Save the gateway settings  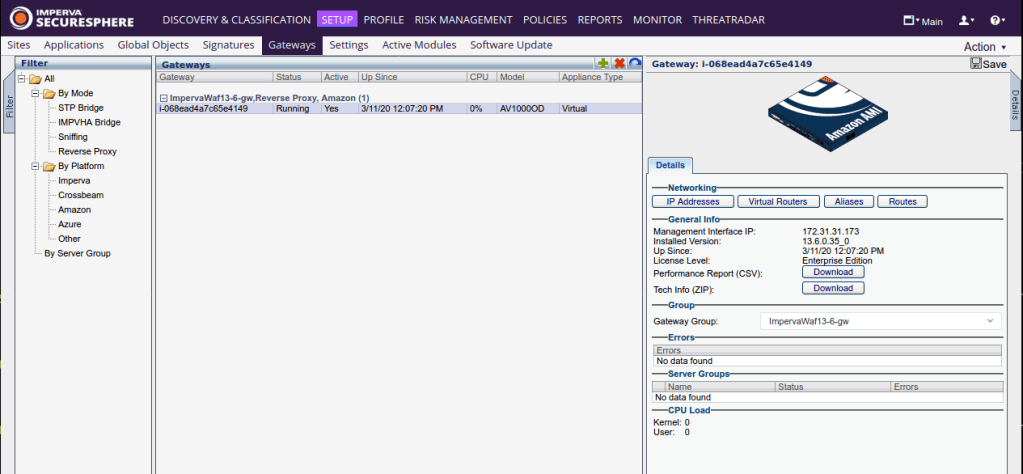click(988, 63)
